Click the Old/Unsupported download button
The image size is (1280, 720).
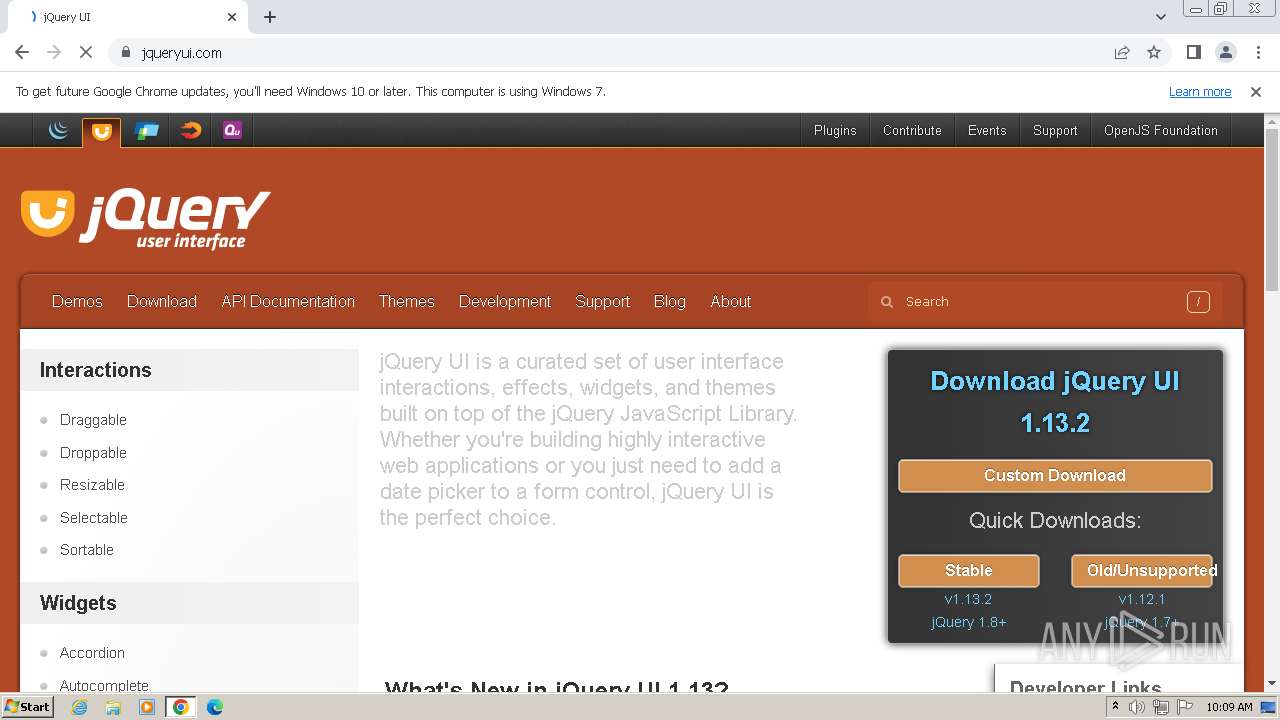[x=1142, y=570]
